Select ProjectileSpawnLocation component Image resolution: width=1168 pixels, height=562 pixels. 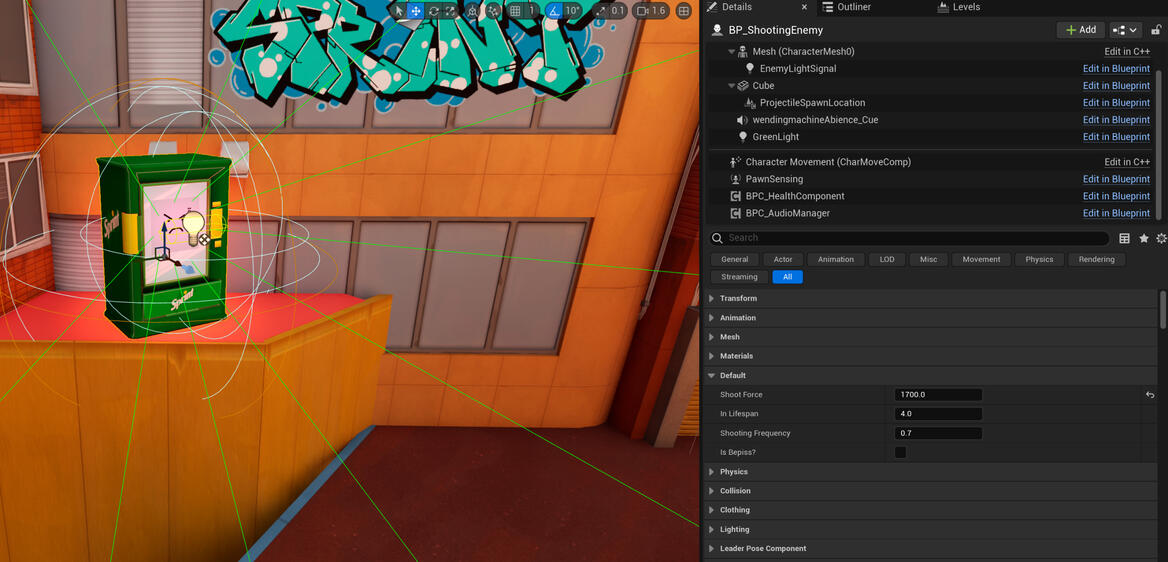812,103
